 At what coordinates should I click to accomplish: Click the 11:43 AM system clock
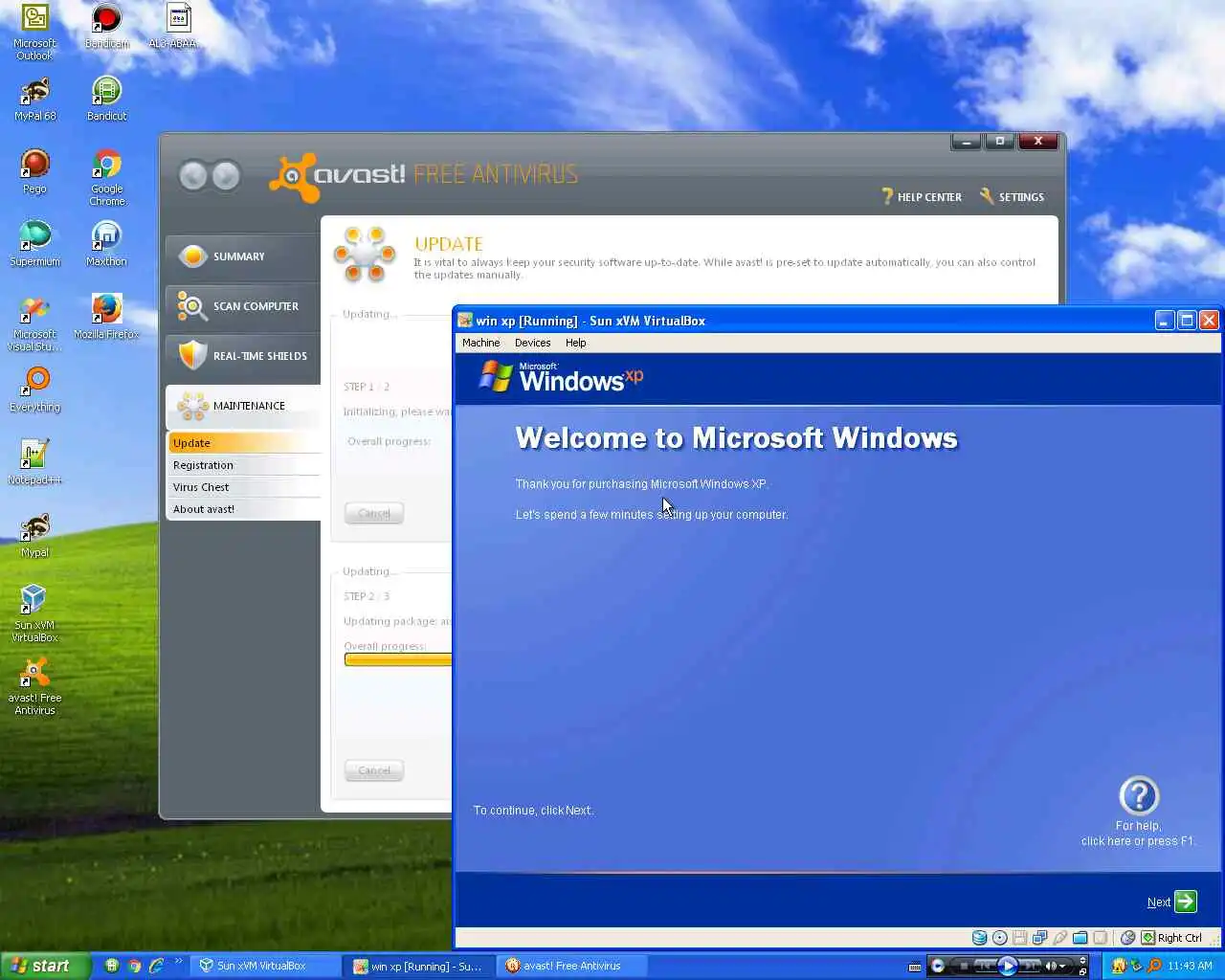1190,966
